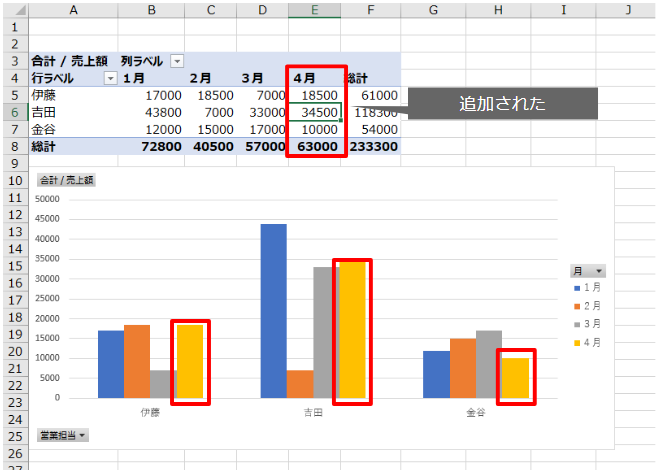Select column F header

tap(371, 10)
